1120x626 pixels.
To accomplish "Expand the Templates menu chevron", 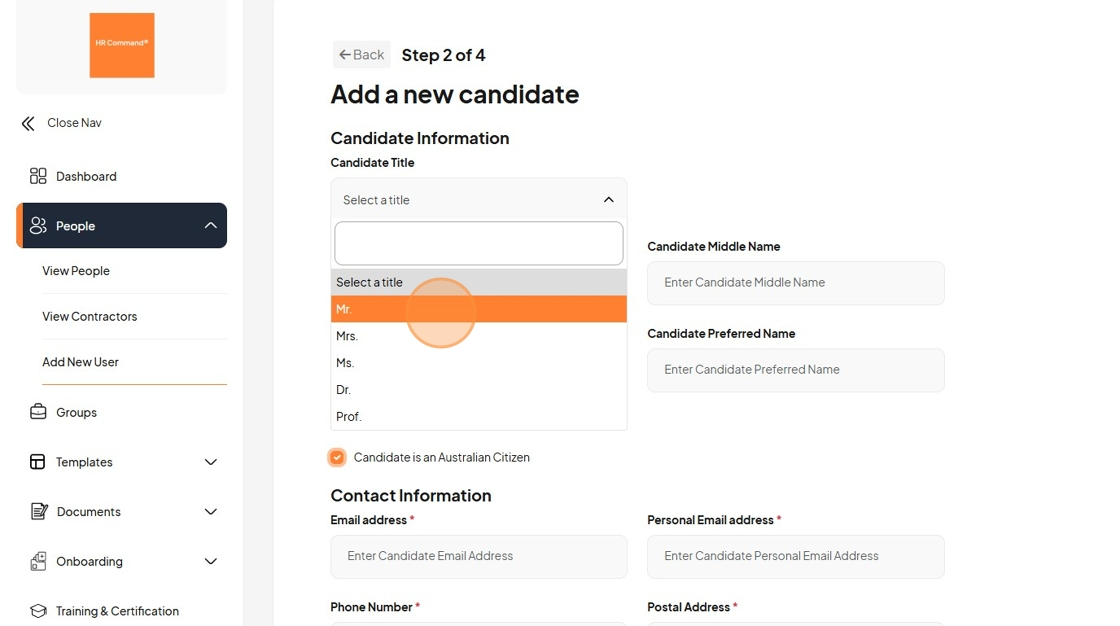I will 211,462.
